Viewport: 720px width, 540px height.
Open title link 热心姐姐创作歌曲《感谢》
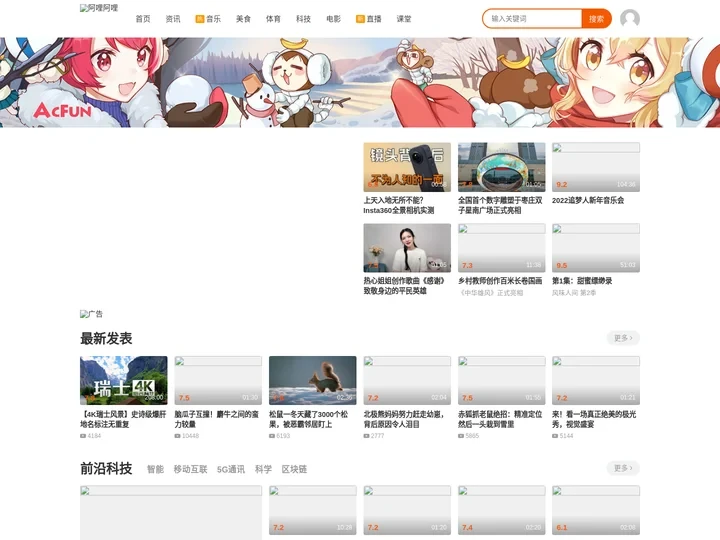[x=405, y=286]
